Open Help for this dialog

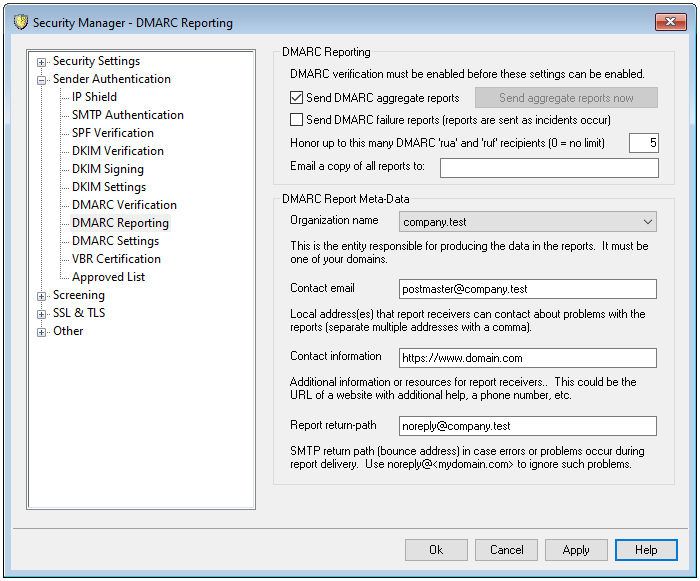(x=646, y=550)
